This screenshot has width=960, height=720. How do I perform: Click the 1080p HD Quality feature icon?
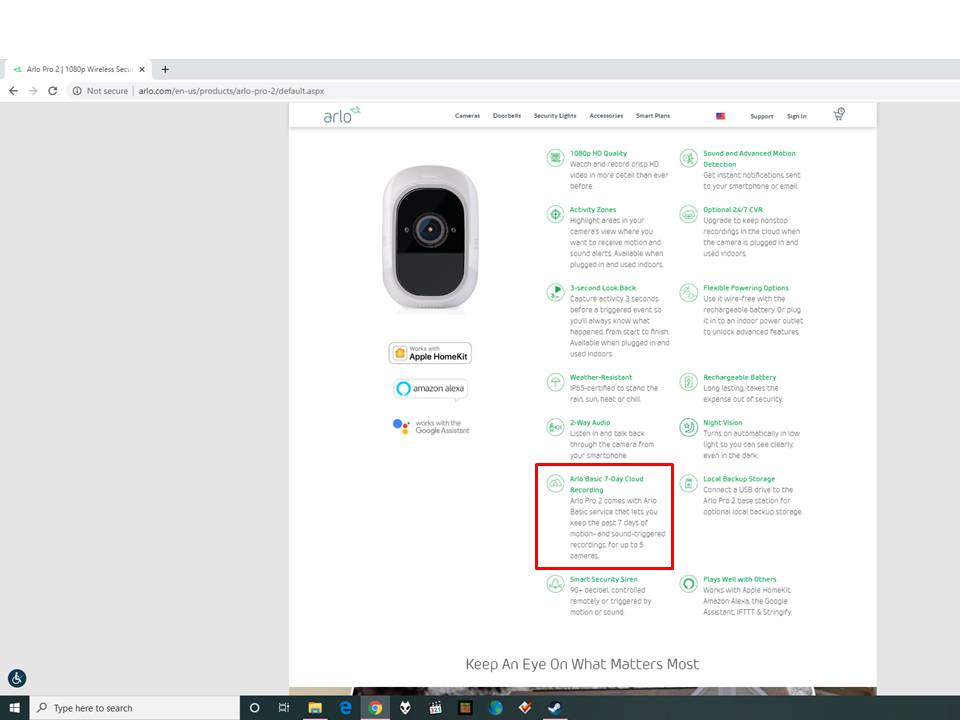tap(555, 158)
